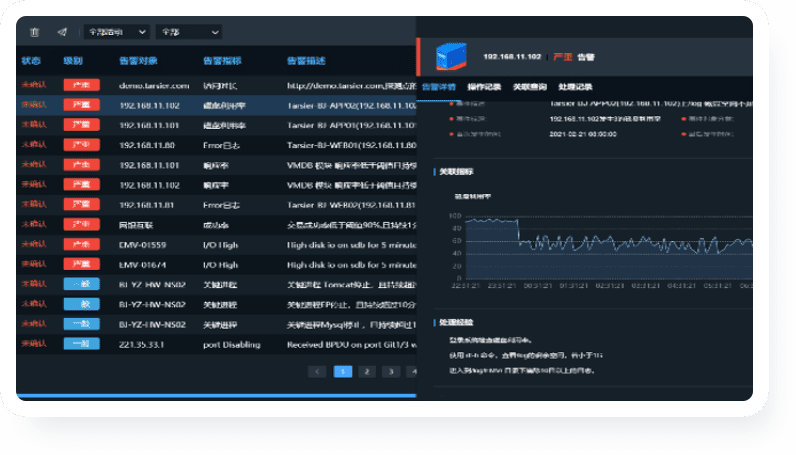Switch to the 处理记录 tab
The height and width of the screenshot is (455, 796).
575,87
